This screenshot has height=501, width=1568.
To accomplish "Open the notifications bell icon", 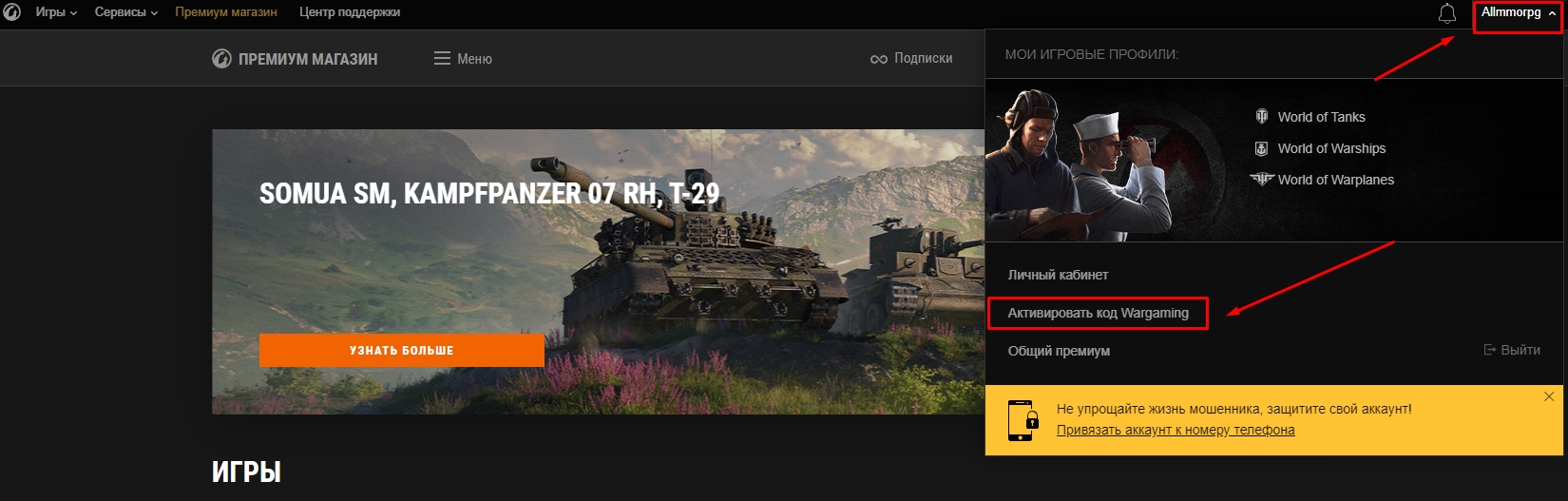I will tap(1446, 13).
